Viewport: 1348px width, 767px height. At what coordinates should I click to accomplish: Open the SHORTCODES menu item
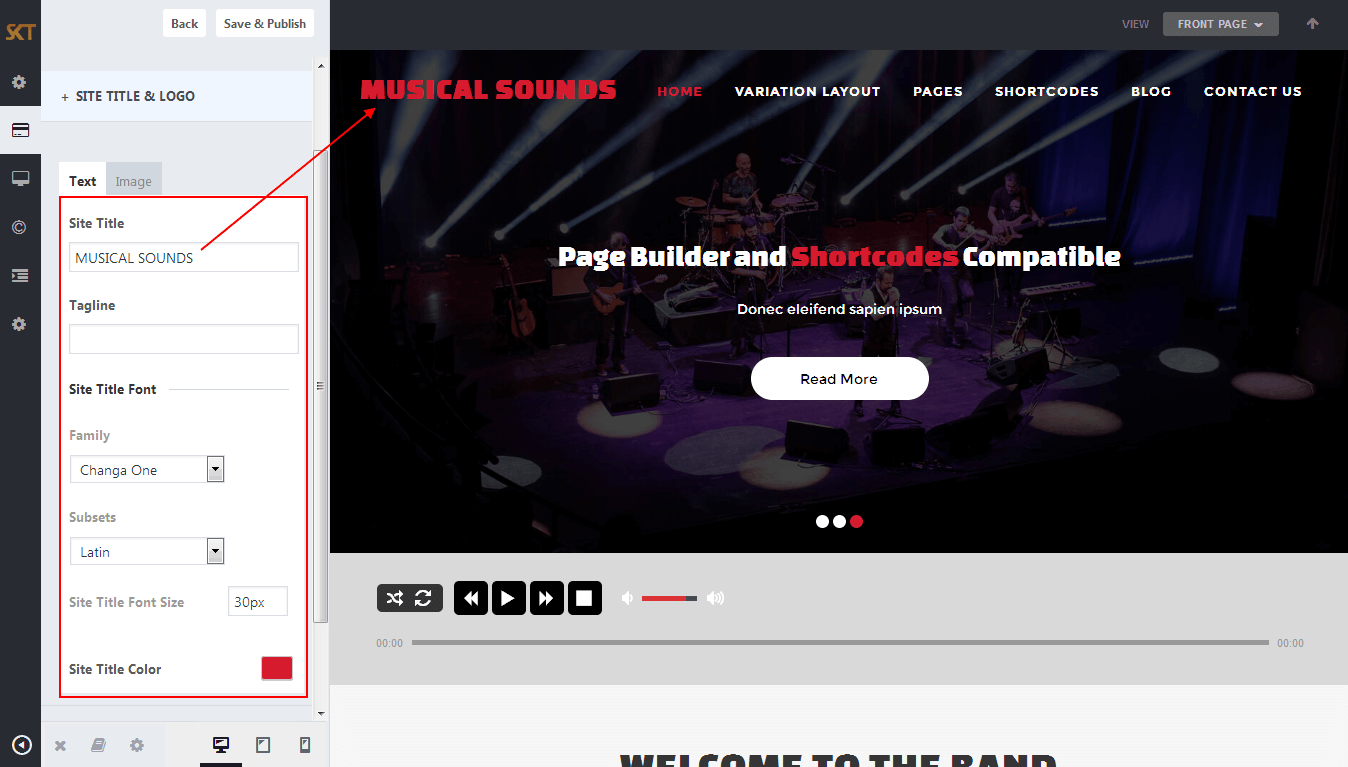coord(1046,91)
